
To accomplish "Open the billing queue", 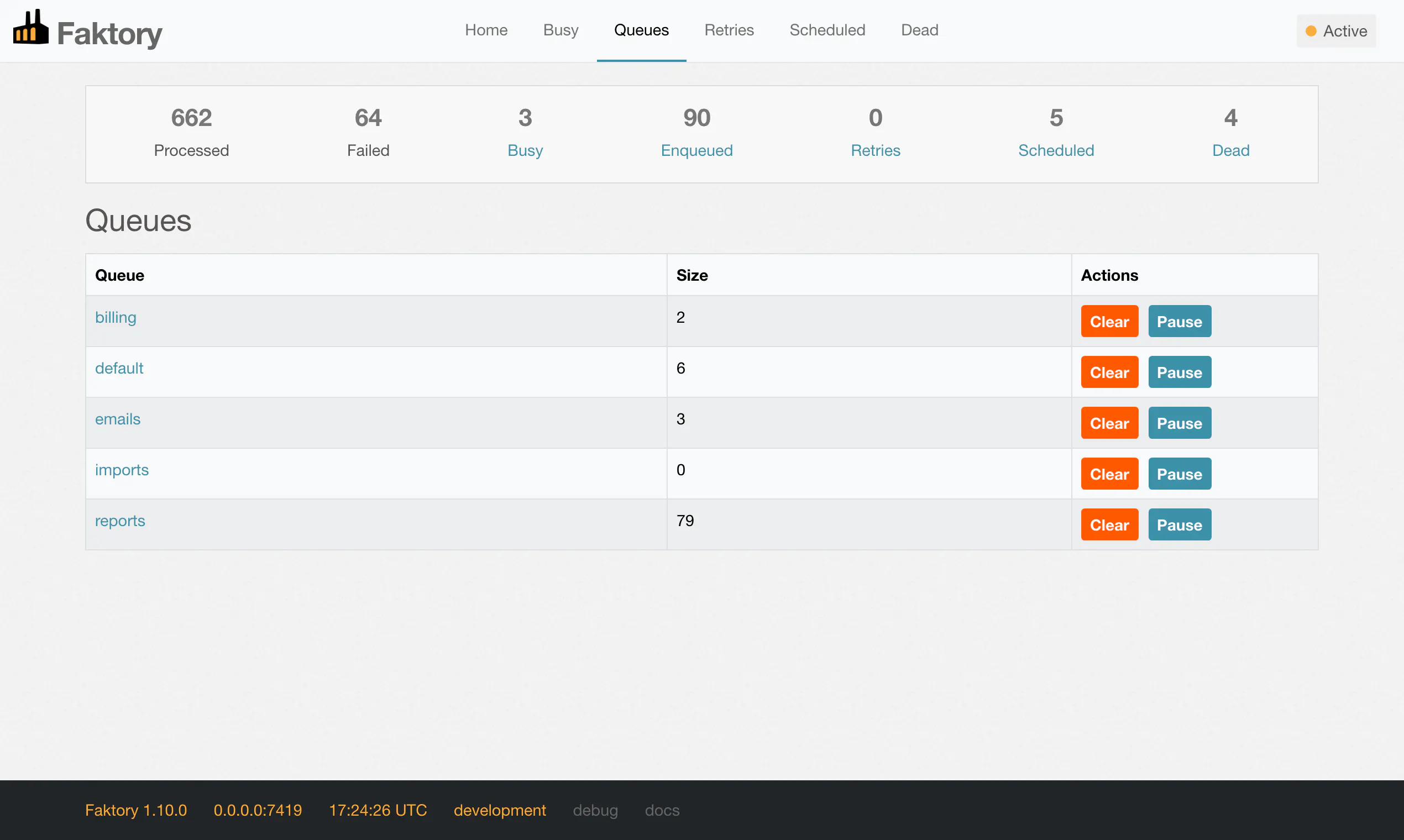I will 116,317.
